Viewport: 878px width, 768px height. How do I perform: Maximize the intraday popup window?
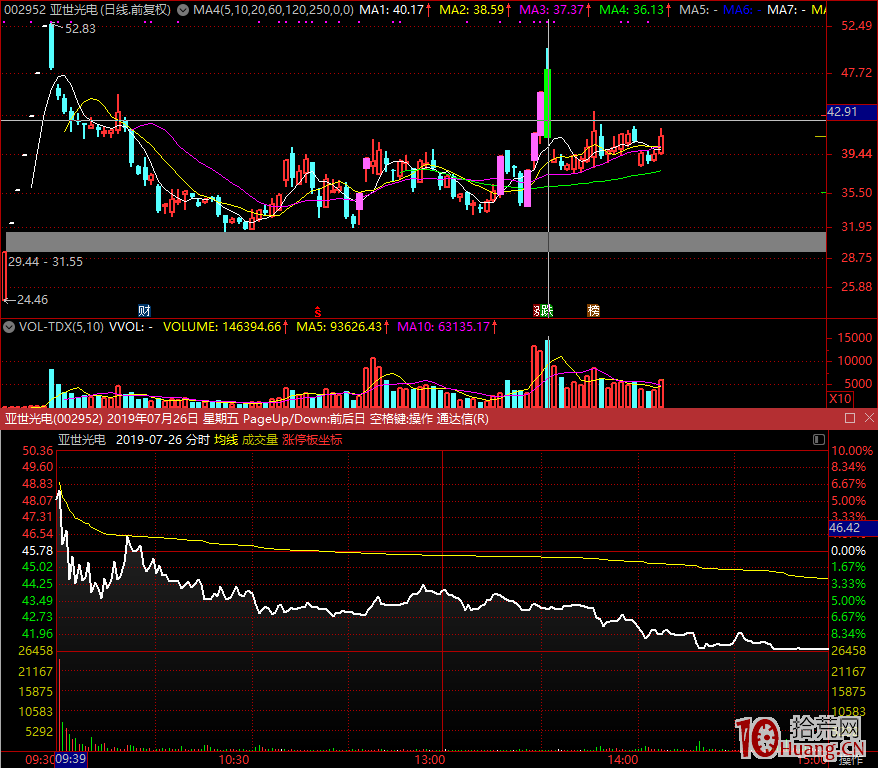[x=850, y=418]
